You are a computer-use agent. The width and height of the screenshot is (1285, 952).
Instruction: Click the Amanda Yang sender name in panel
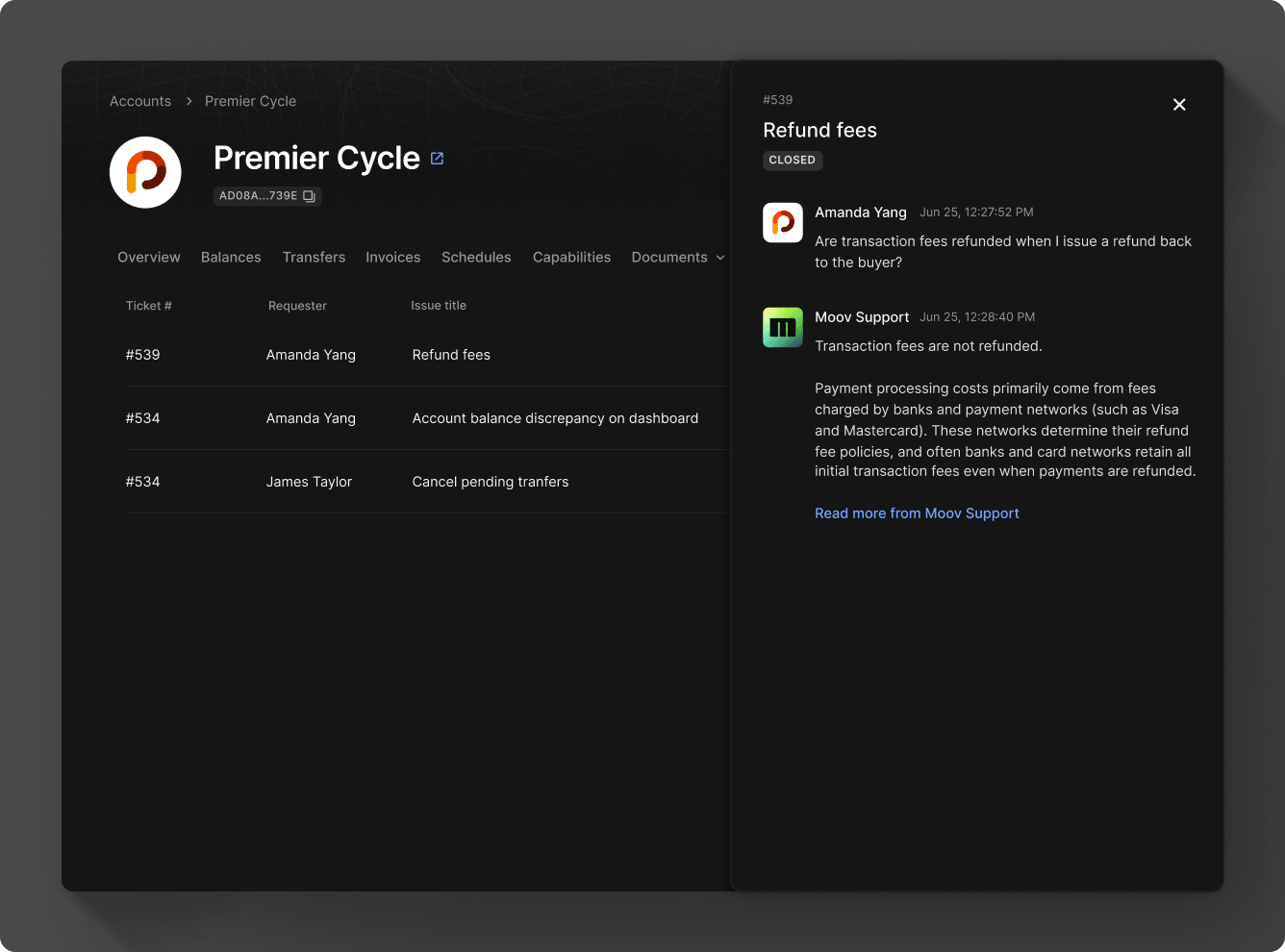point(861,213)
